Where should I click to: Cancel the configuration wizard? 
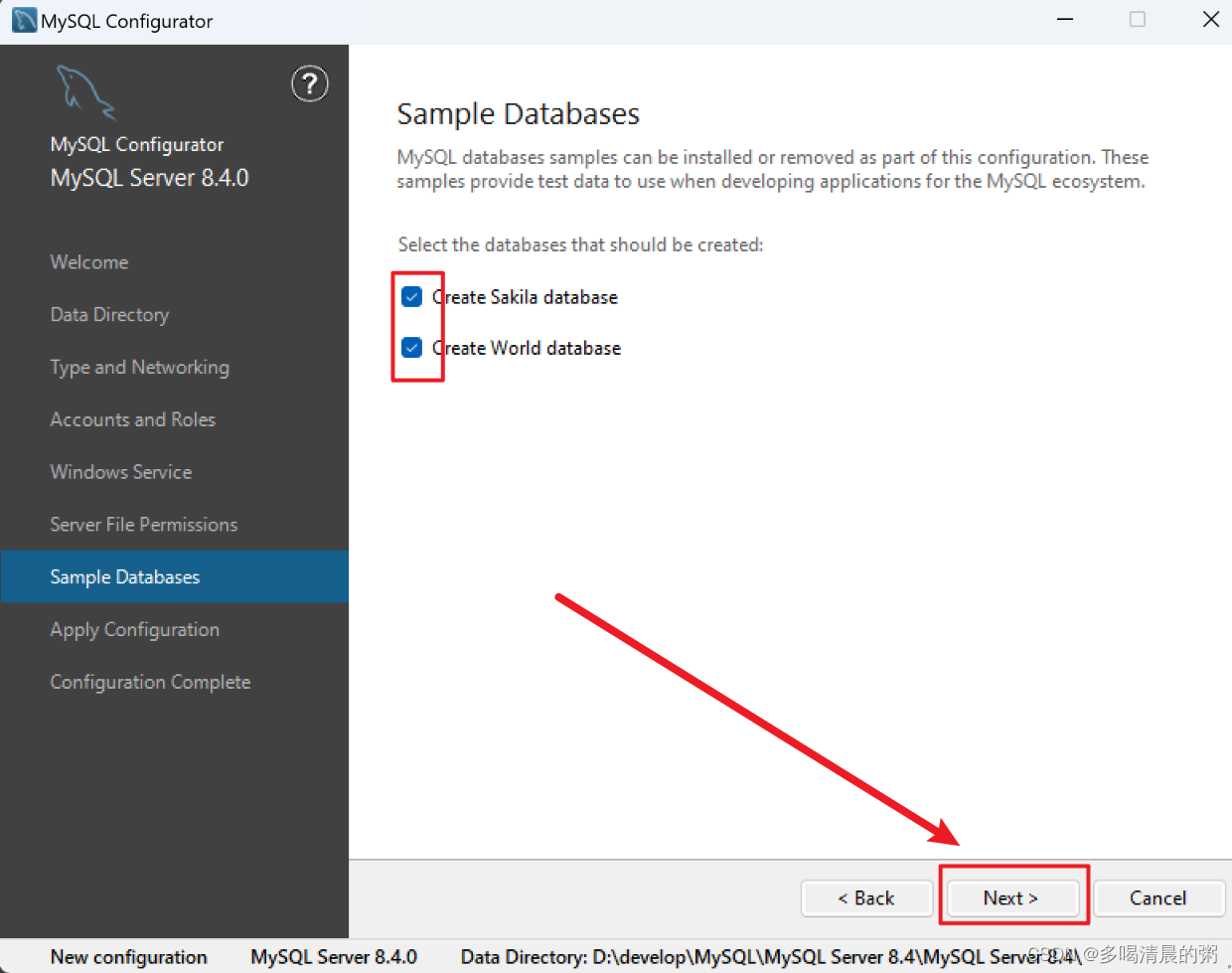(1158, 897)
